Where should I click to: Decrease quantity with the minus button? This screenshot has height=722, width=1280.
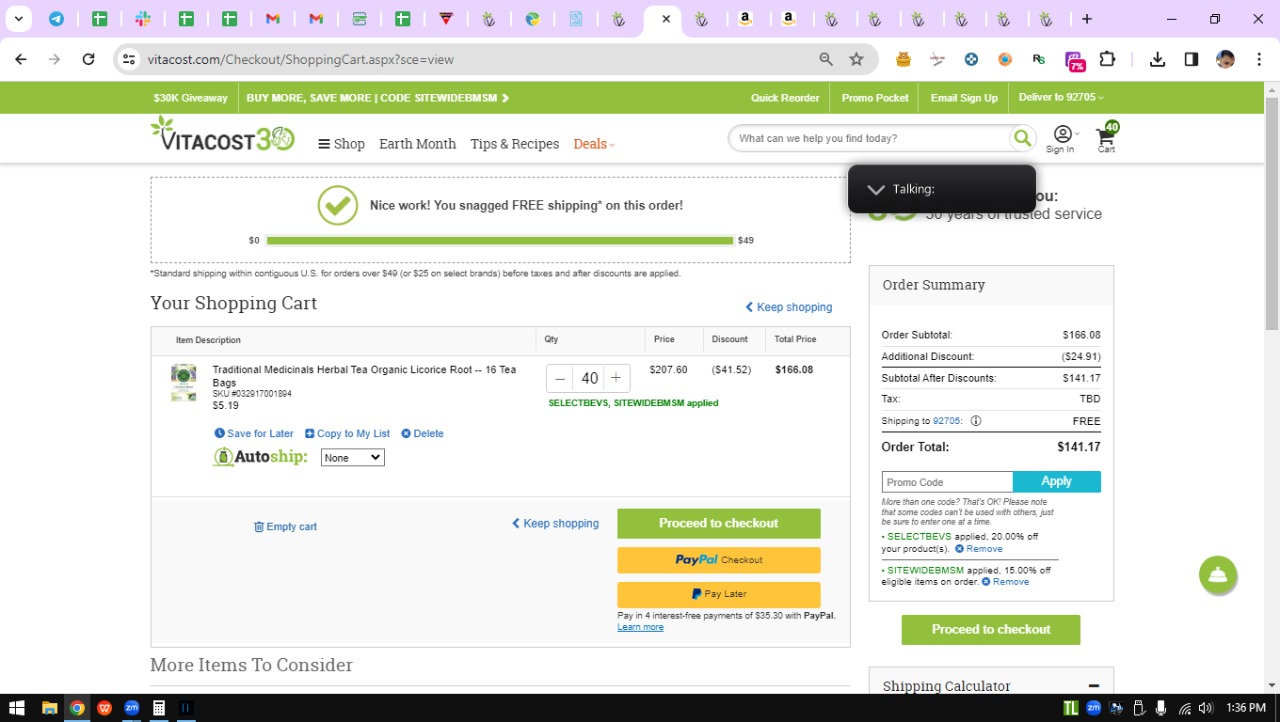pos(560,378)
